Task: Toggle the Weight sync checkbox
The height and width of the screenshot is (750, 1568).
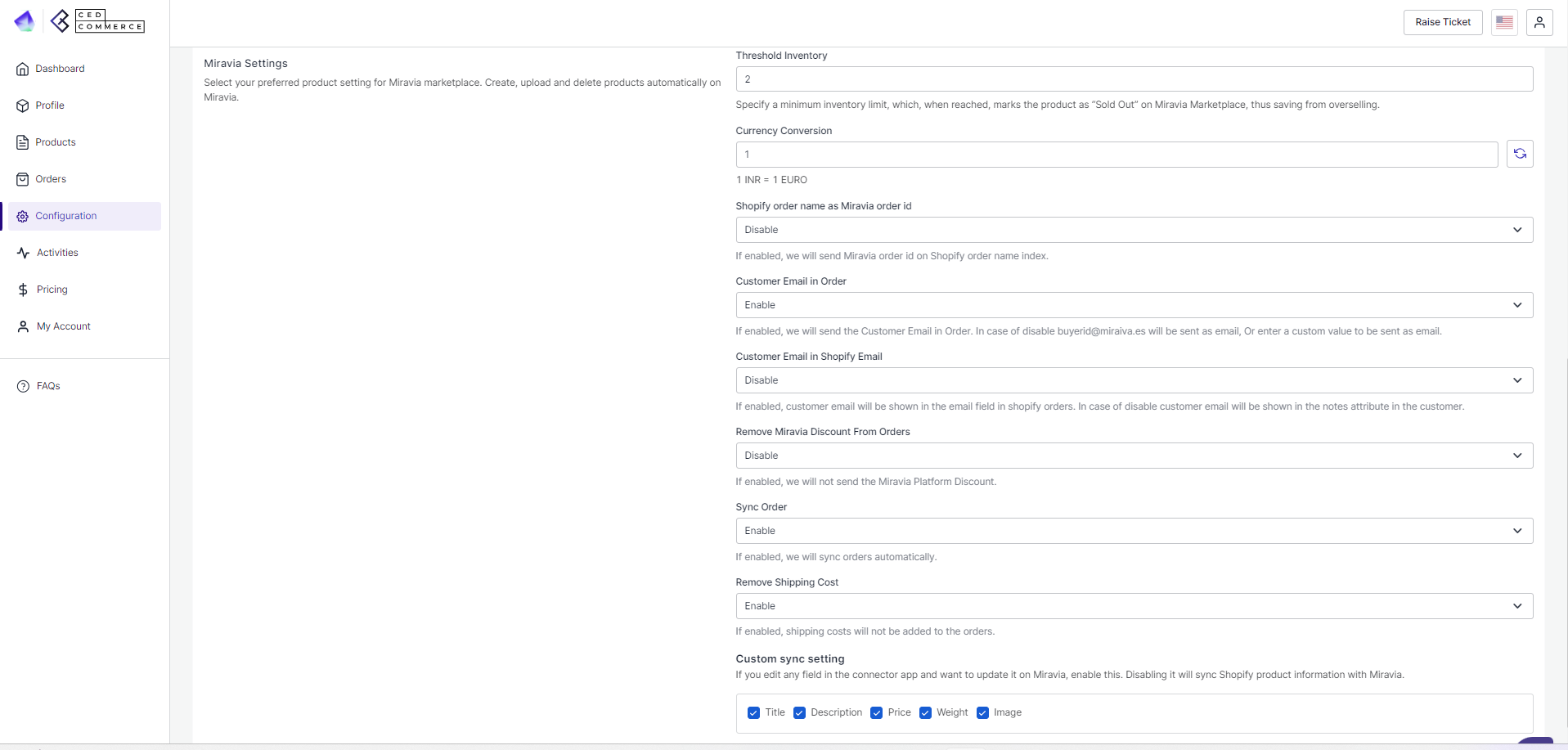Action: (925, 713)
